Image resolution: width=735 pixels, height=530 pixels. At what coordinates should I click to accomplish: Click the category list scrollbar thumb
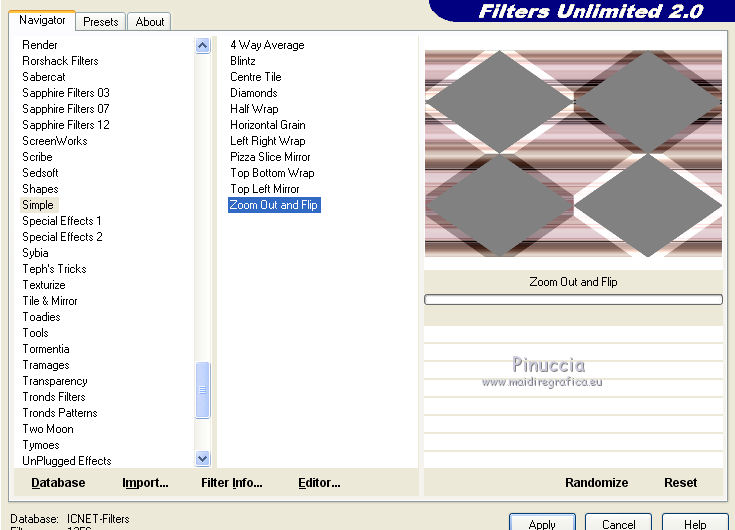tap(202, 390)
